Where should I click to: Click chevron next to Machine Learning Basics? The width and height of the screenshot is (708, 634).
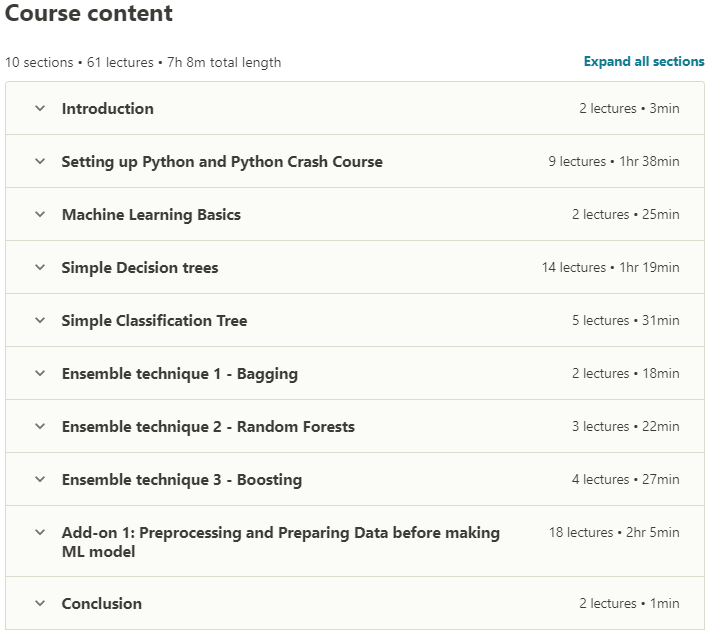tap(40, 215)
